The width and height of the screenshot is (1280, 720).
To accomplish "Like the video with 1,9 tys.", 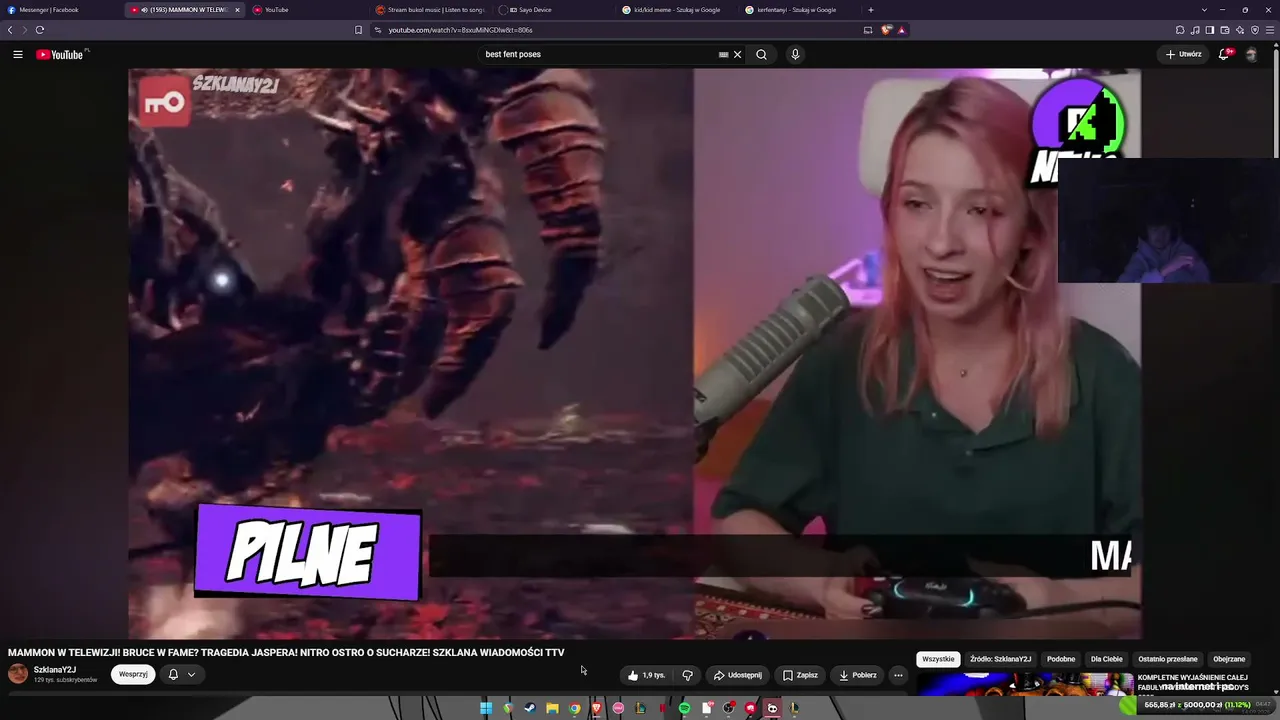I will click(x=646, y=675).
